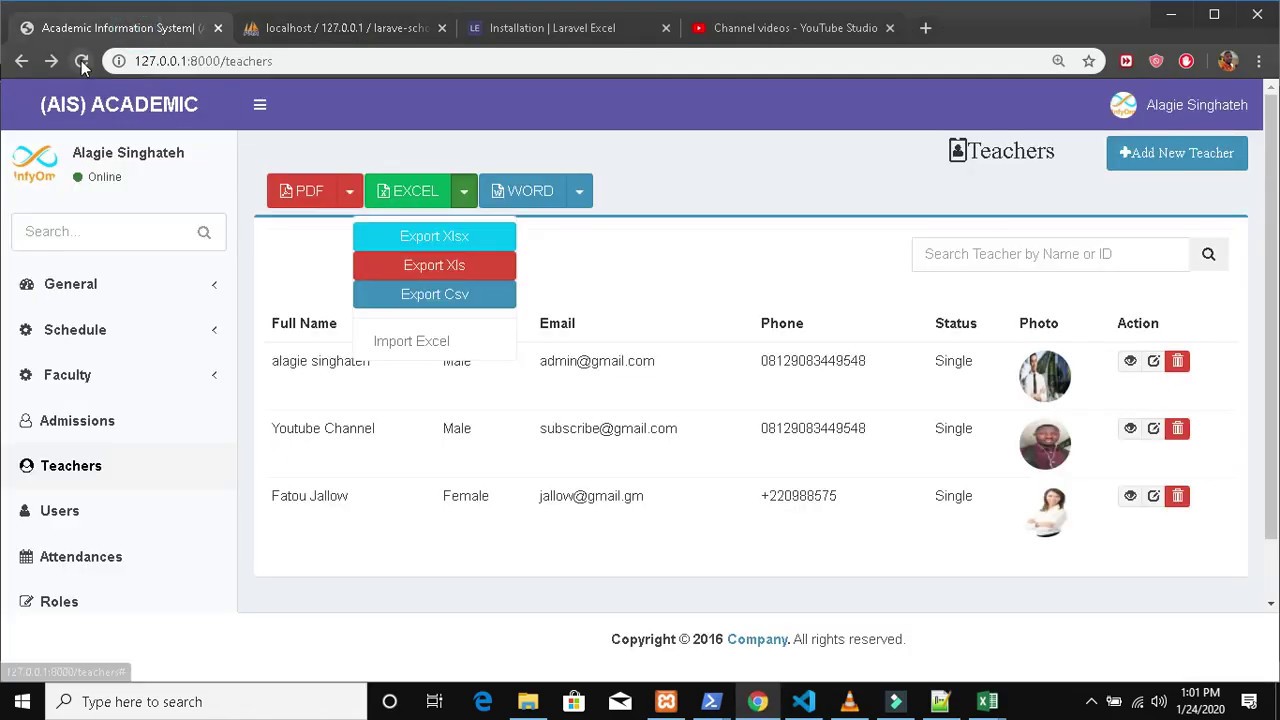Edit alagie singhateh's record
This screenshot has width=1280, height=720.
1153,361
